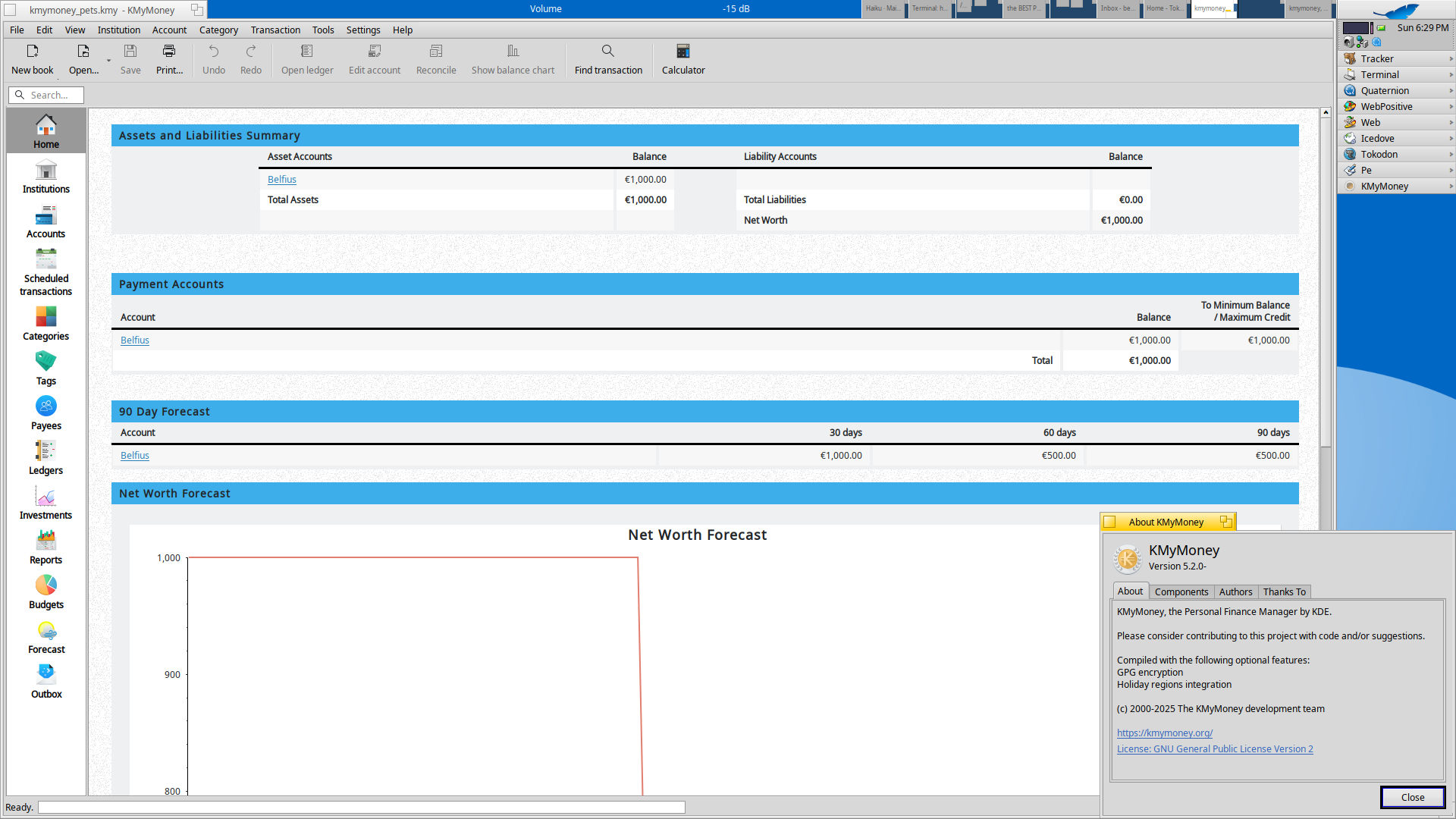Open the Transaction menu
Viewport: 1456px width, 819px height.
[275, 30]
